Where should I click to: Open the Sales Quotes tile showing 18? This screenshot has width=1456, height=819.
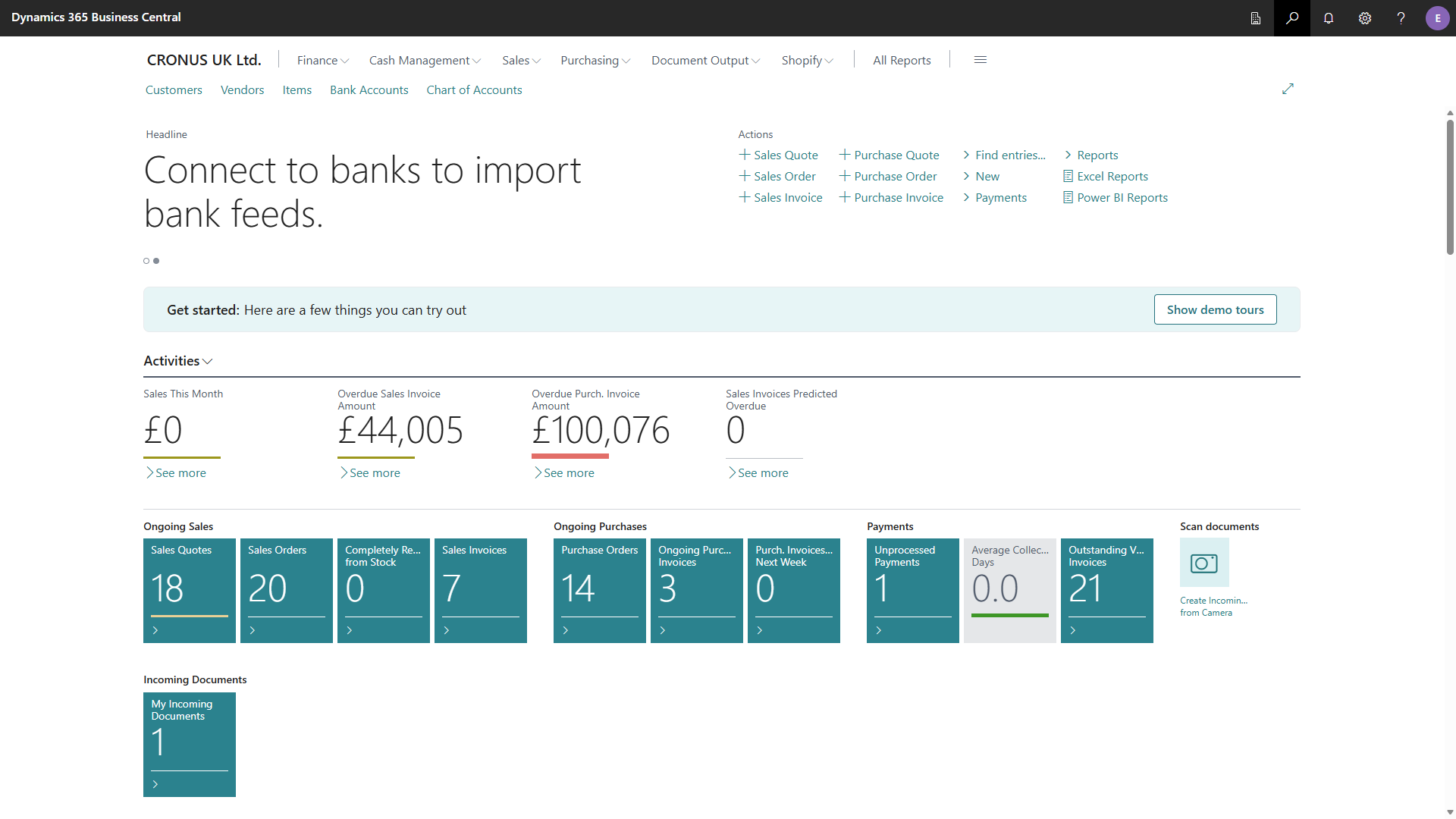click(190, 591)
